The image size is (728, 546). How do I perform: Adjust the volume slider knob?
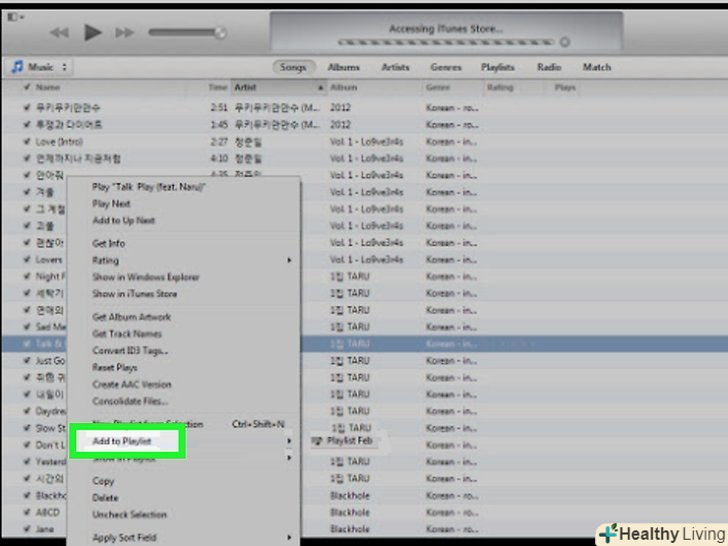coord(220,32)
